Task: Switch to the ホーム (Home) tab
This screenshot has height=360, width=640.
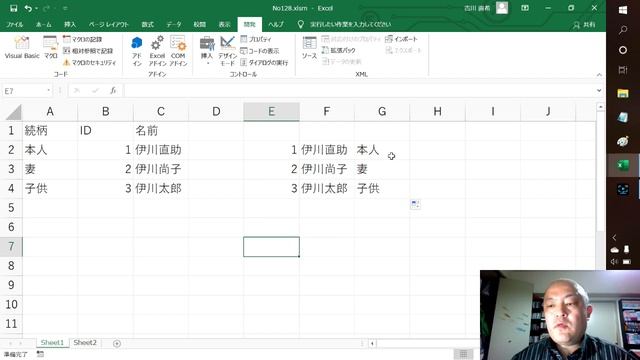Action: click(44, 24)
